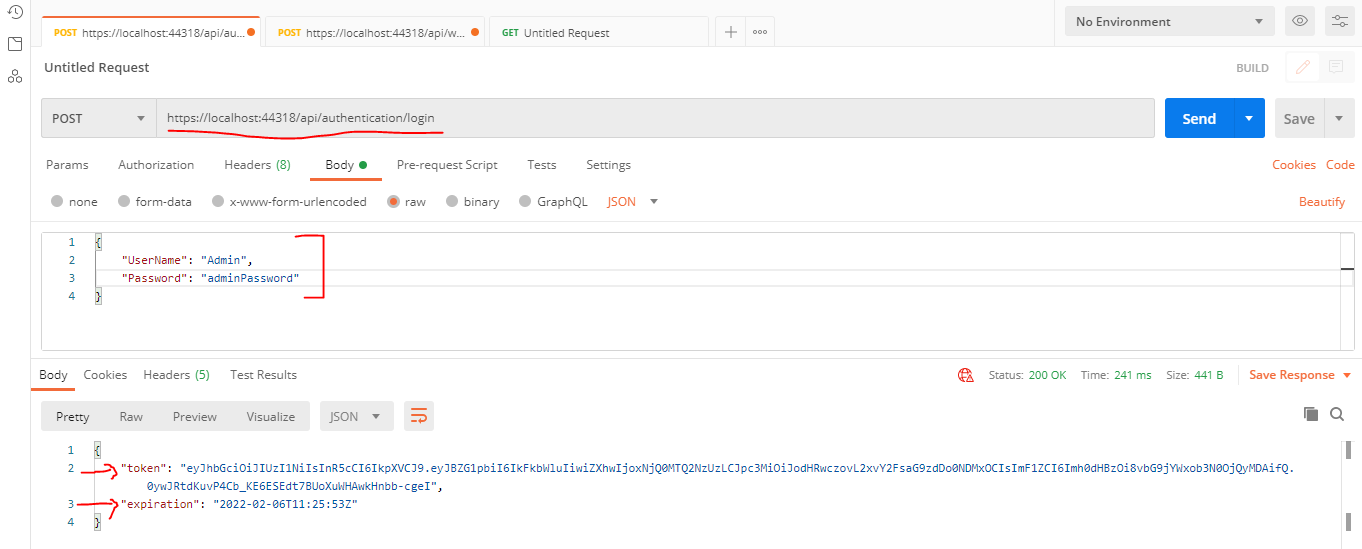1362x549 pixels.
Task: Expand the Save button arrow menu
Action: [x=1340, y=118]
